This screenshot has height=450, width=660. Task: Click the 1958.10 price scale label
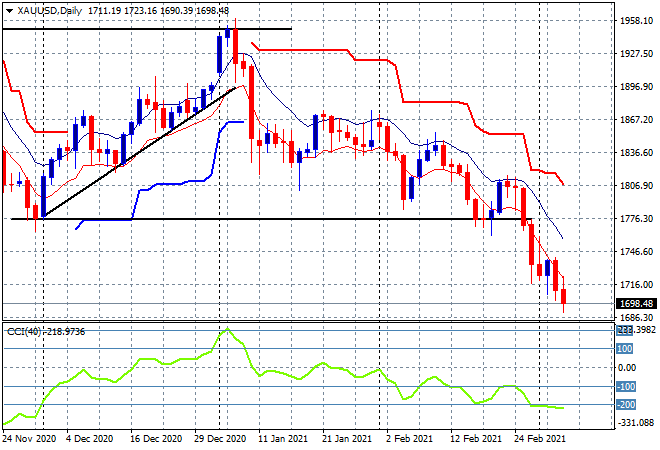[636, 21]
